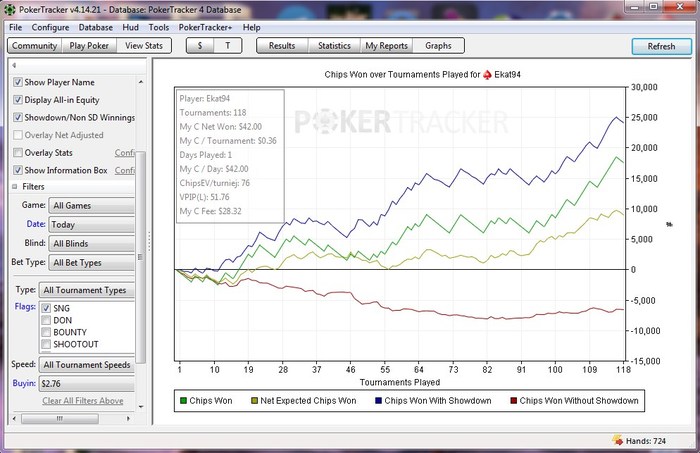This screenshot has width=700, height=453.
Task: Click the sidebar vertical scrollbar thumb
Action: coord(140,257)
